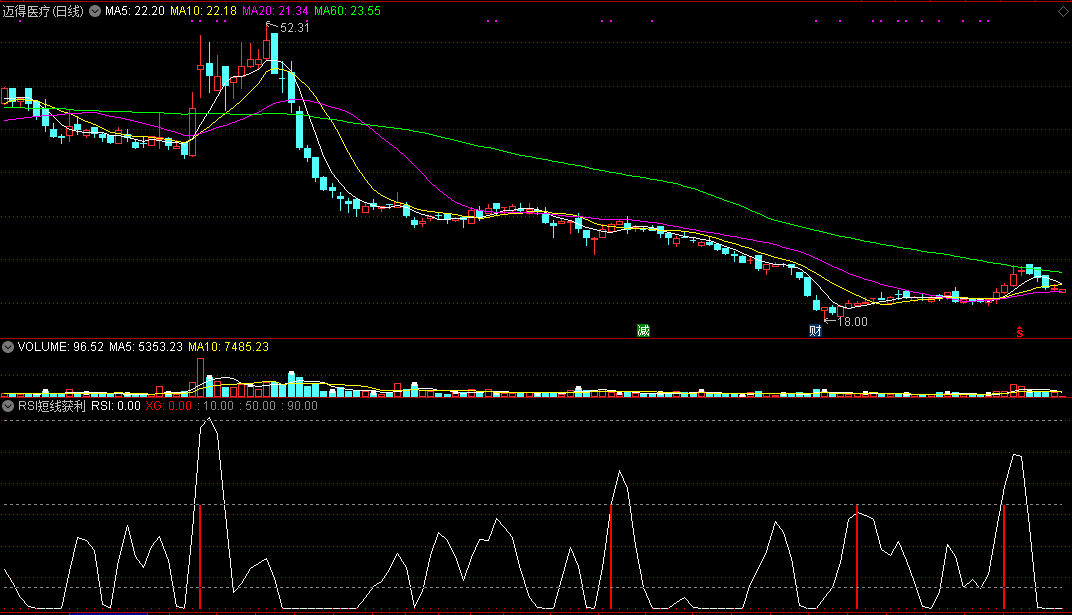
Task: Open the dropdown beside 迈得医疗(日线) title
Action: click(x=95, y=11)
